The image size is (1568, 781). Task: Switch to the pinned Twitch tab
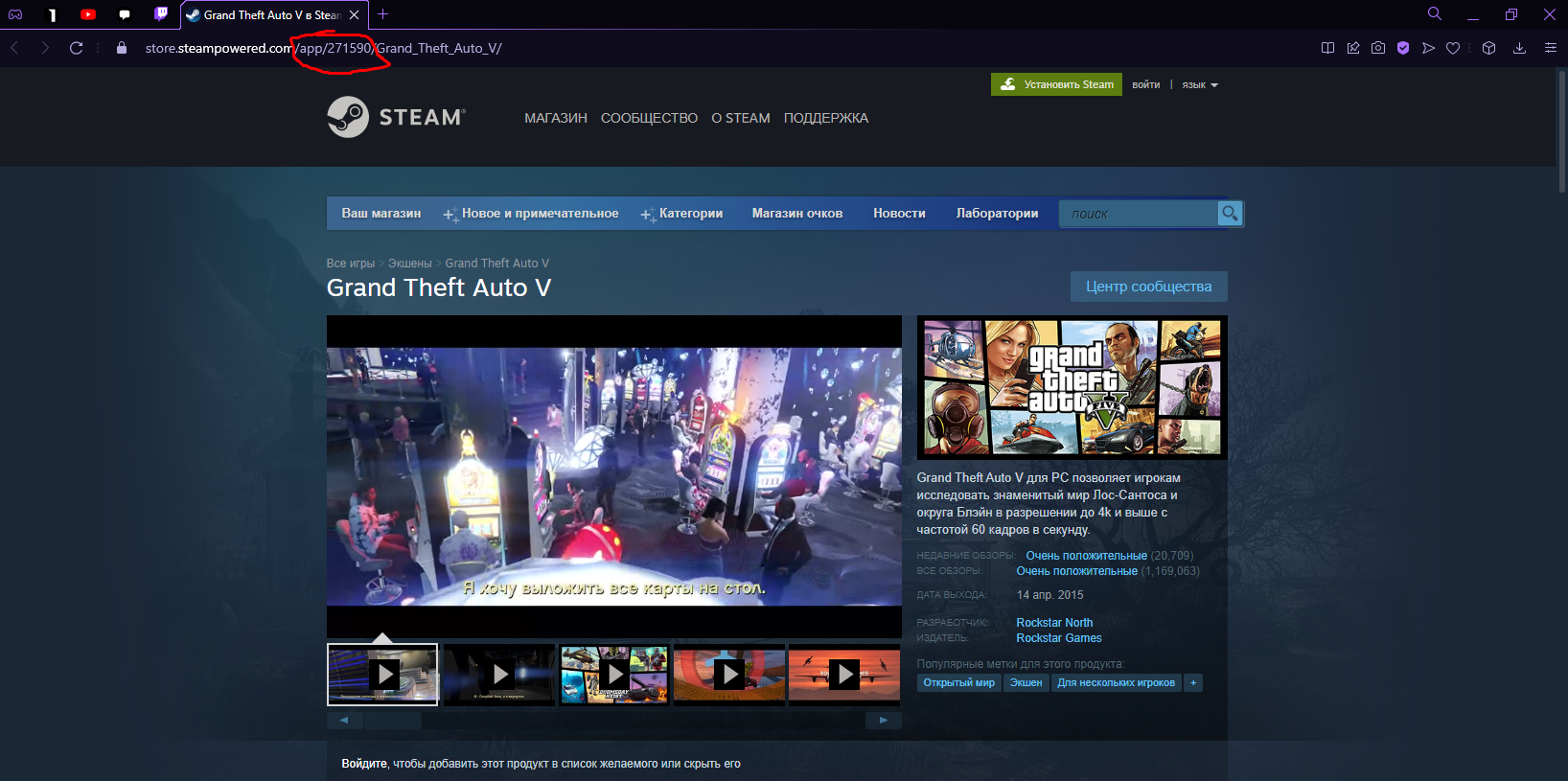pos(161,14)
